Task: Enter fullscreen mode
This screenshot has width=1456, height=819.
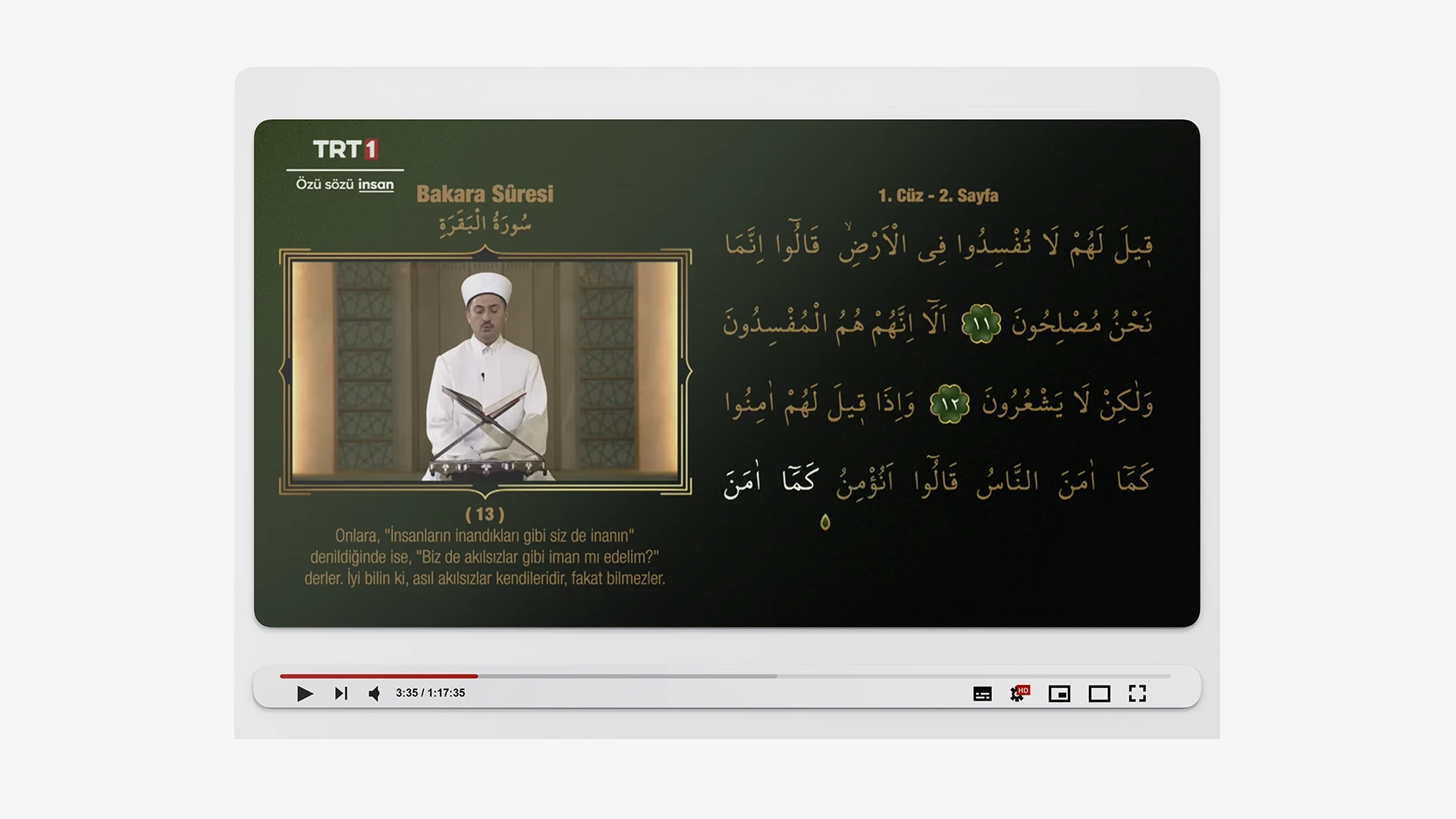Action: tap(1137, 693)
